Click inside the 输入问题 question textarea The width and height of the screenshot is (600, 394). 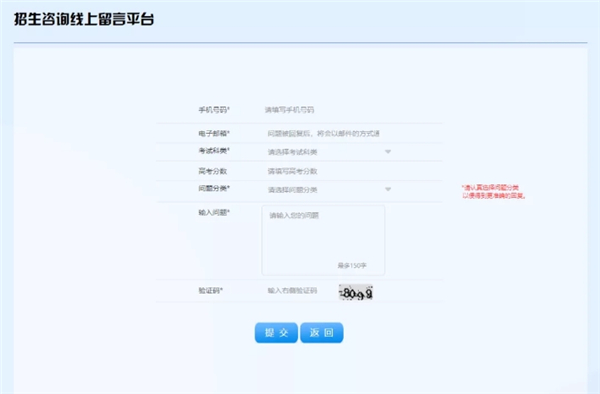(323, 240)
